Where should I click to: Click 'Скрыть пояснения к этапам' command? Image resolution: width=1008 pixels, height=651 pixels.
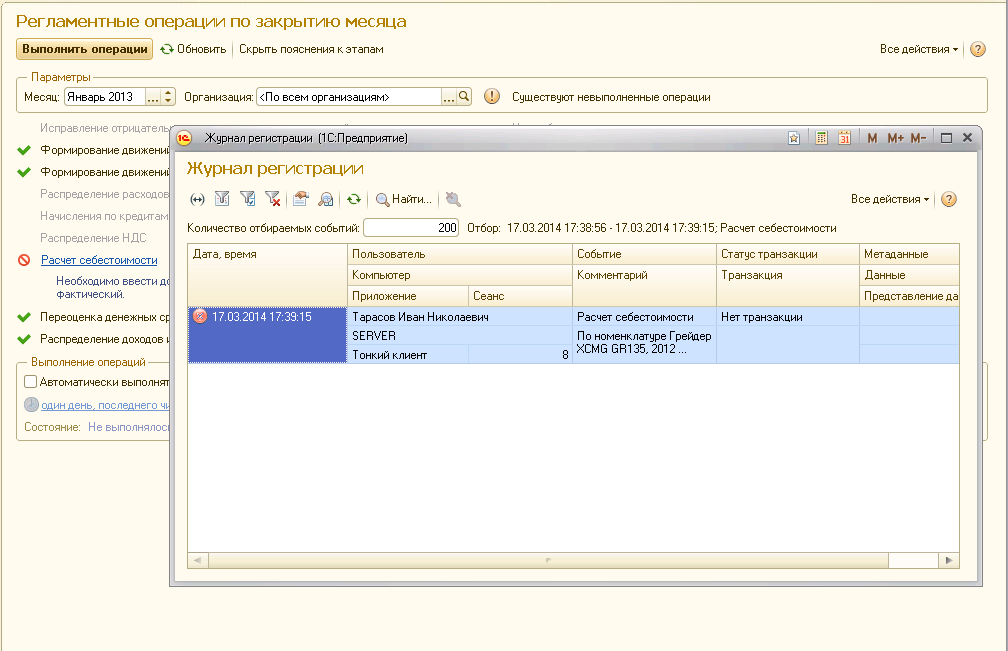point(311,49)
